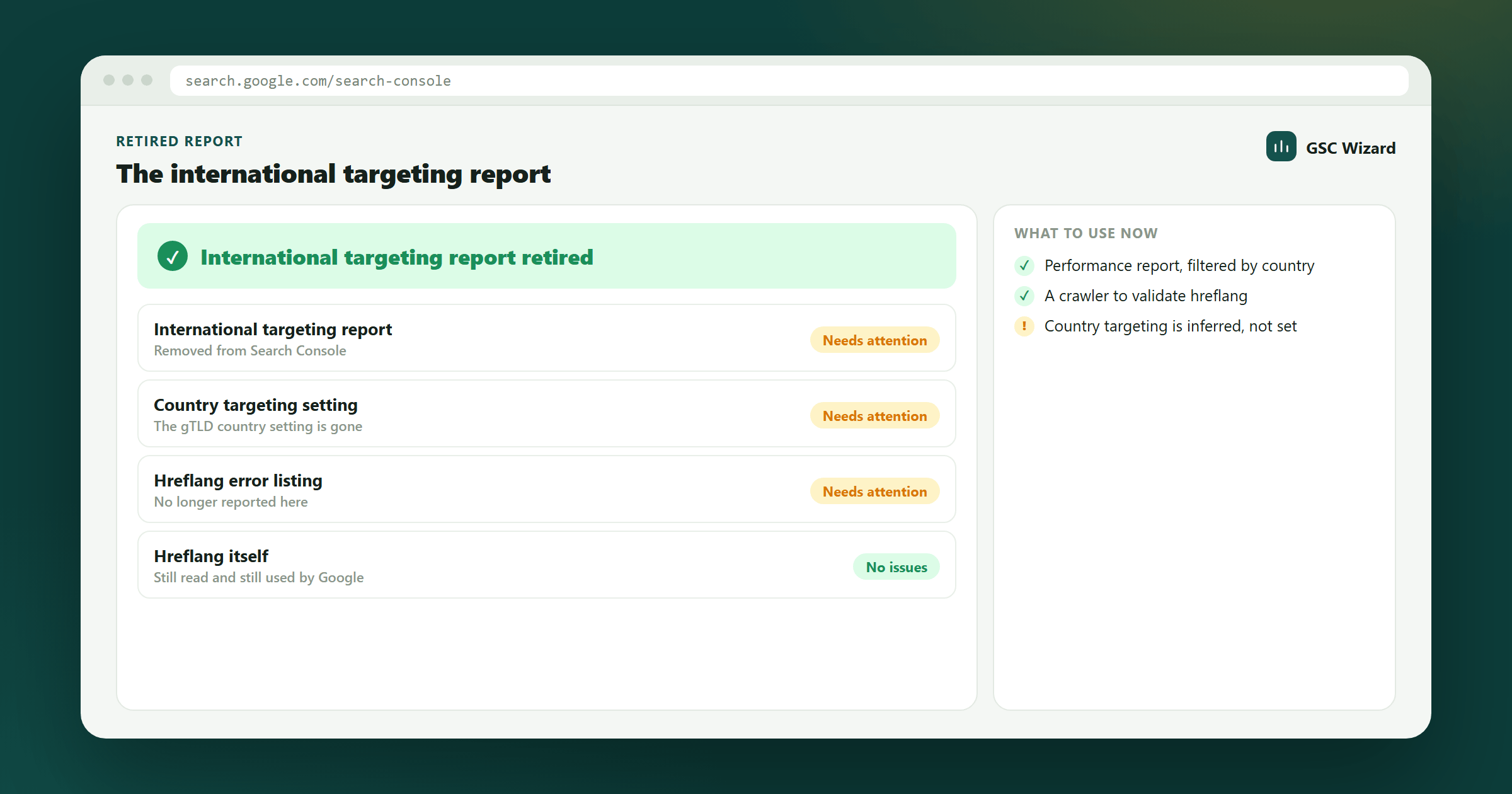The image size is (1512, 794).
Task: Click the check icon beside crawler hreflang item
Action: coord(1024,296)
